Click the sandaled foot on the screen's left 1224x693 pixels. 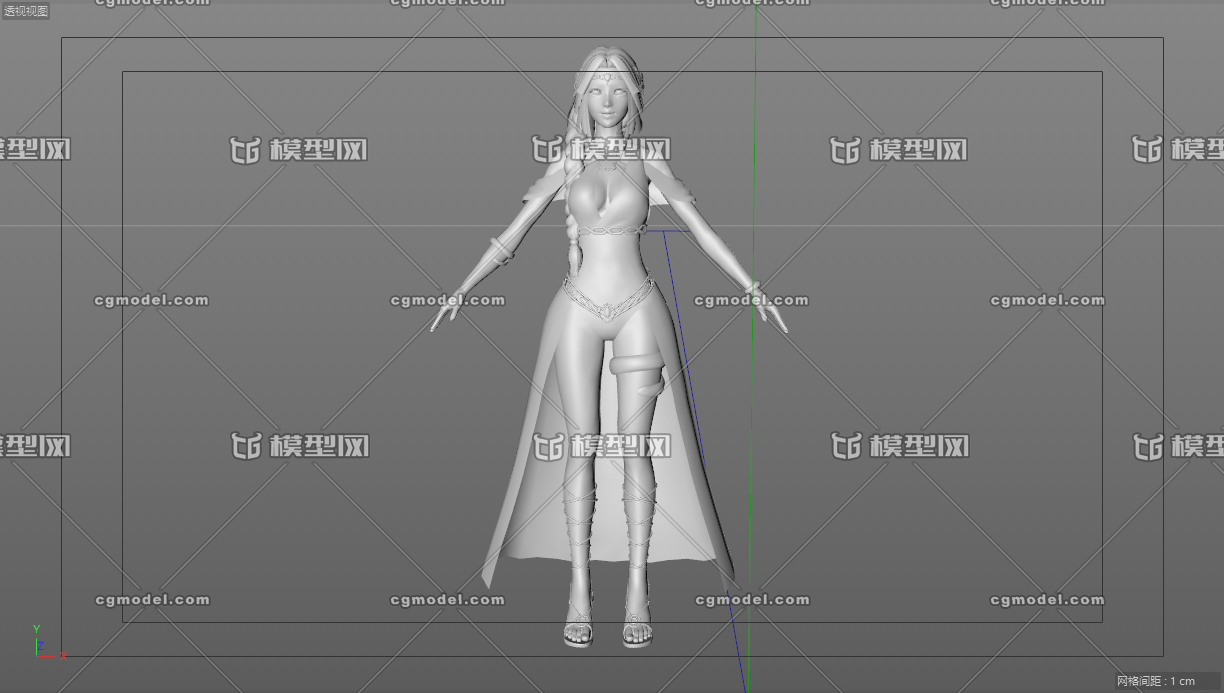pos(580,631)
